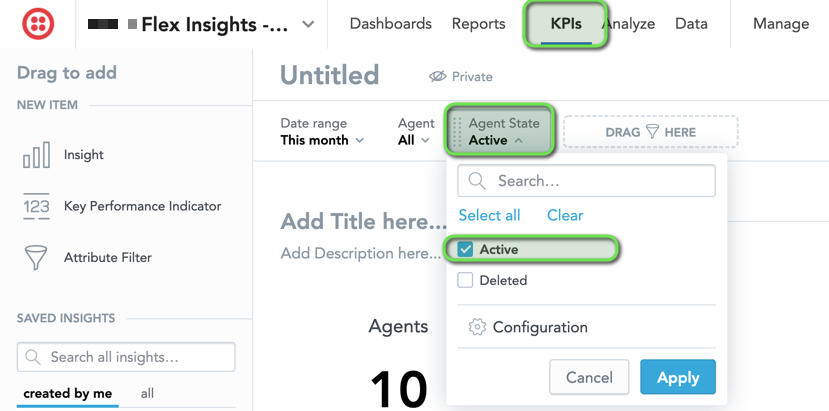
Task: Switch to the Dashboards tab
Action: (x=391, y=24)
